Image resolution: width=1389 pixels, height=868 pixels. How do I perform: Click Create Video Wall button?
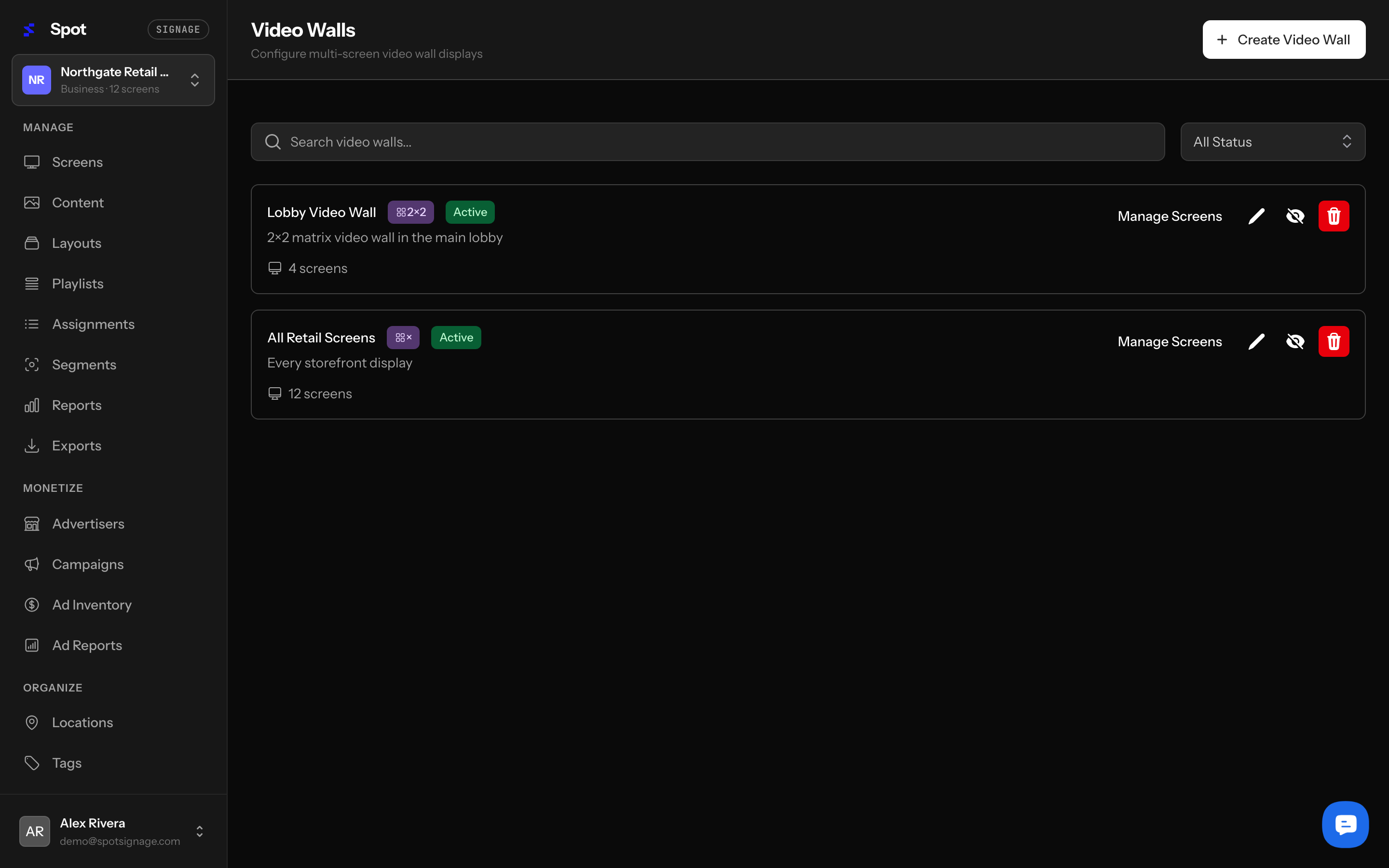coord(1284,40)
